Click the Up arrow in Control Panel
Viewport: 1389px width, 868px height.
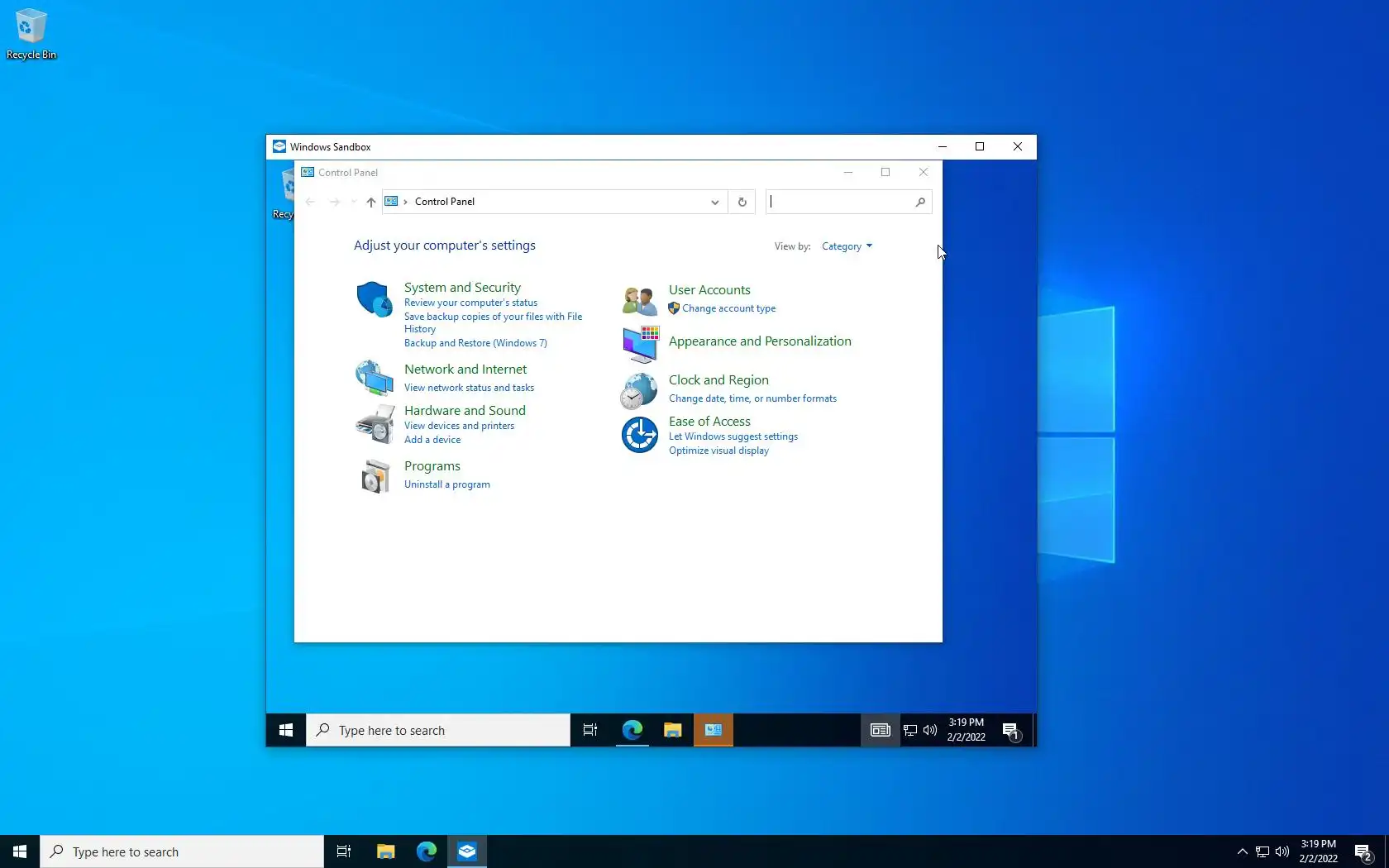[370, 202]
